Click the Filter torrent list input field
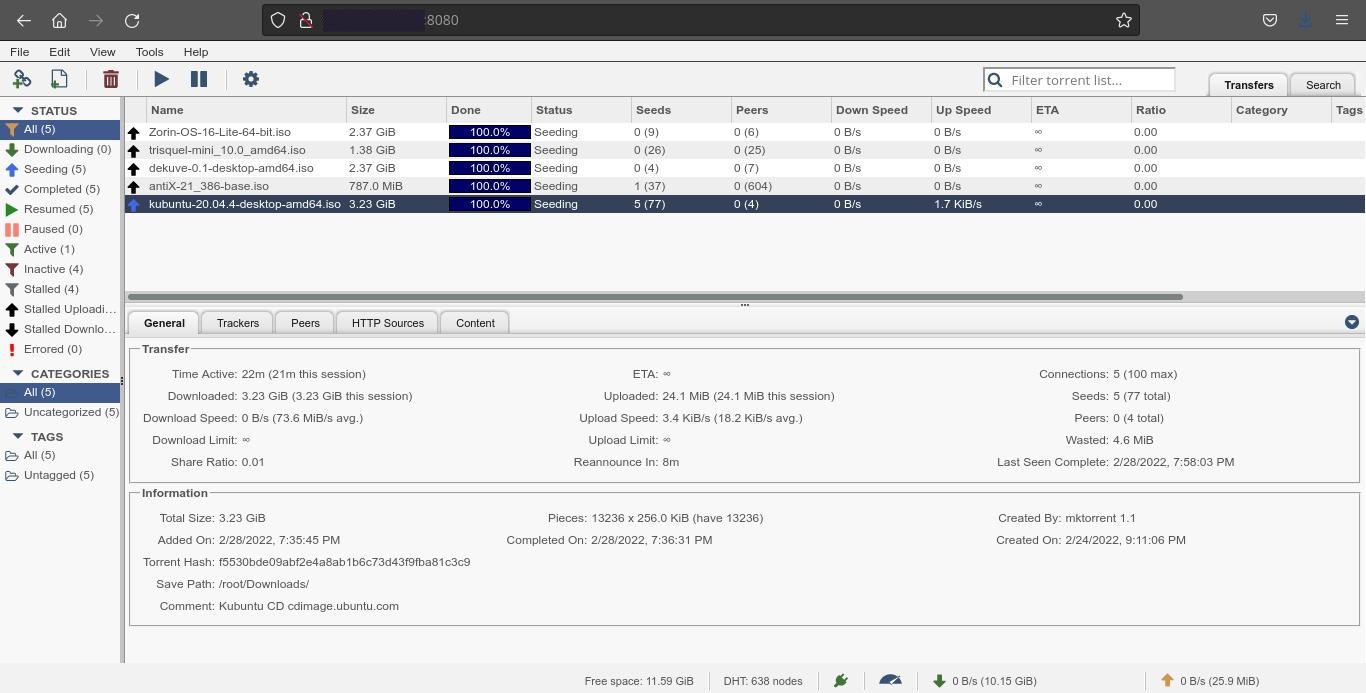Image resolution: width=1366 pixels, height=693 pixels. (x=1079, y=80)
